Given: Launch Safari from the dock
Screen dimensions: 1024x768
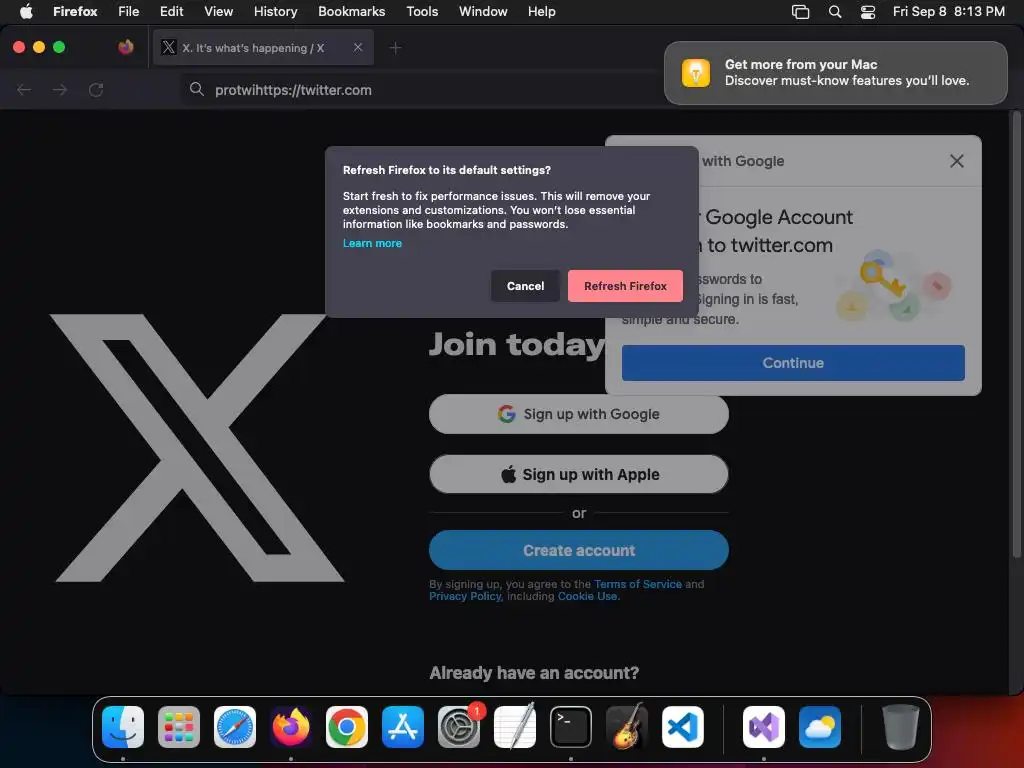Looking at the screenshot, I should [235, 727].
